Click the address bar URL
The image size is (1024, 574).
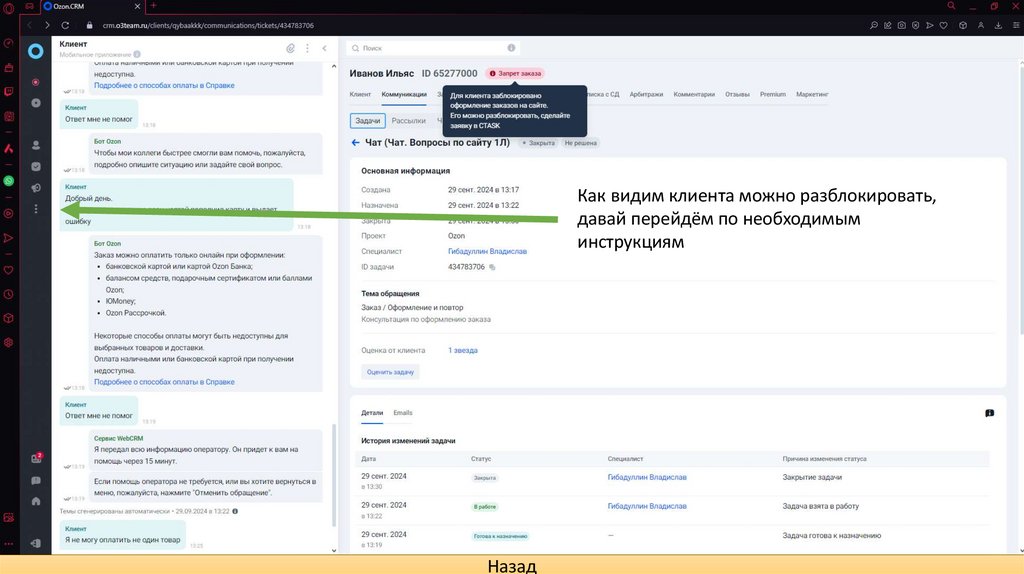(x=208, y=25)
